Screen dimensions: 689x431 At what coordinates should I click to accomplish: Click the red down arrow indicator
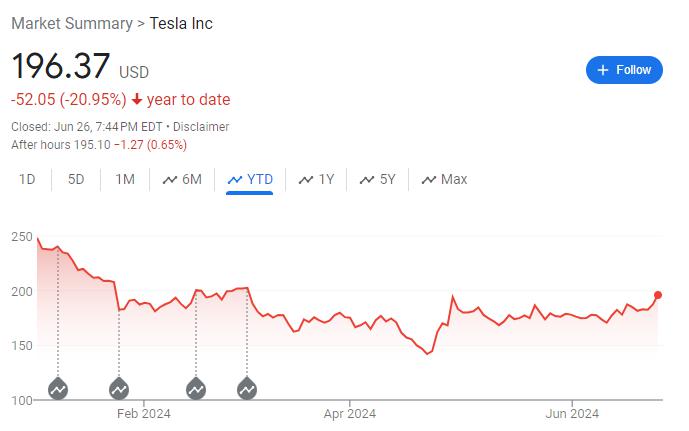click(x=137, y=100)
